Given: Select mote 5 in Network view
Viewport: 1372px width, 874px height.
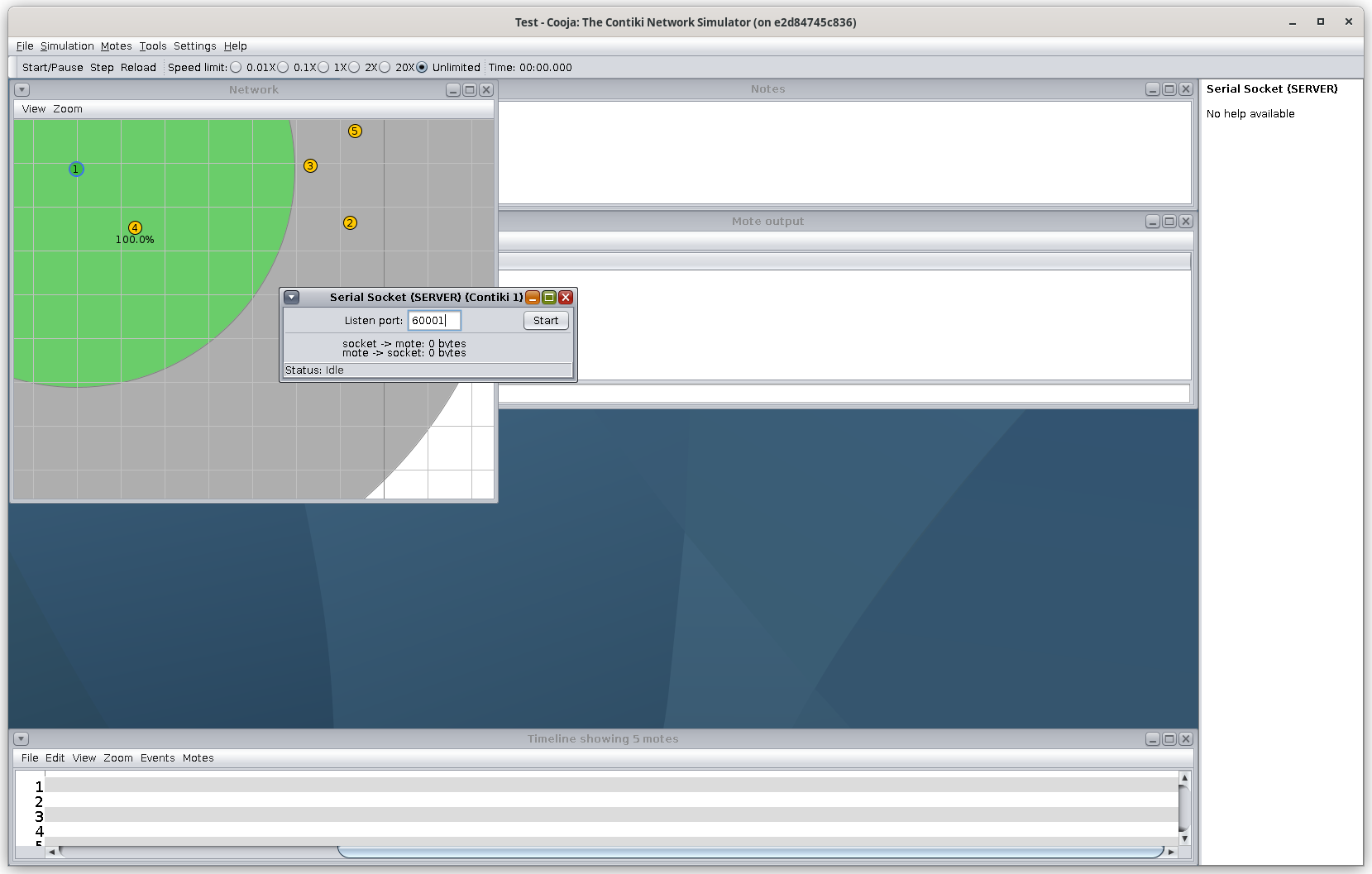Looking at the screenshot, I should 355,131.
